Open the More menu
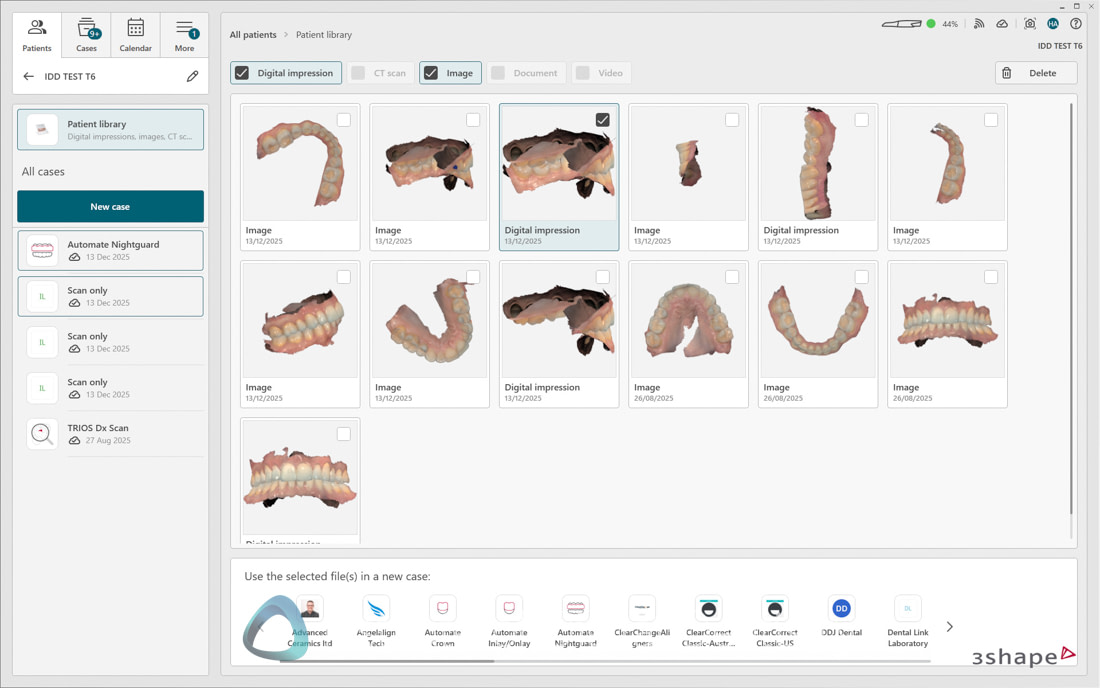The height and width of the screenshot is (688, 1100). pyautogui.click(x=184, y=34)
